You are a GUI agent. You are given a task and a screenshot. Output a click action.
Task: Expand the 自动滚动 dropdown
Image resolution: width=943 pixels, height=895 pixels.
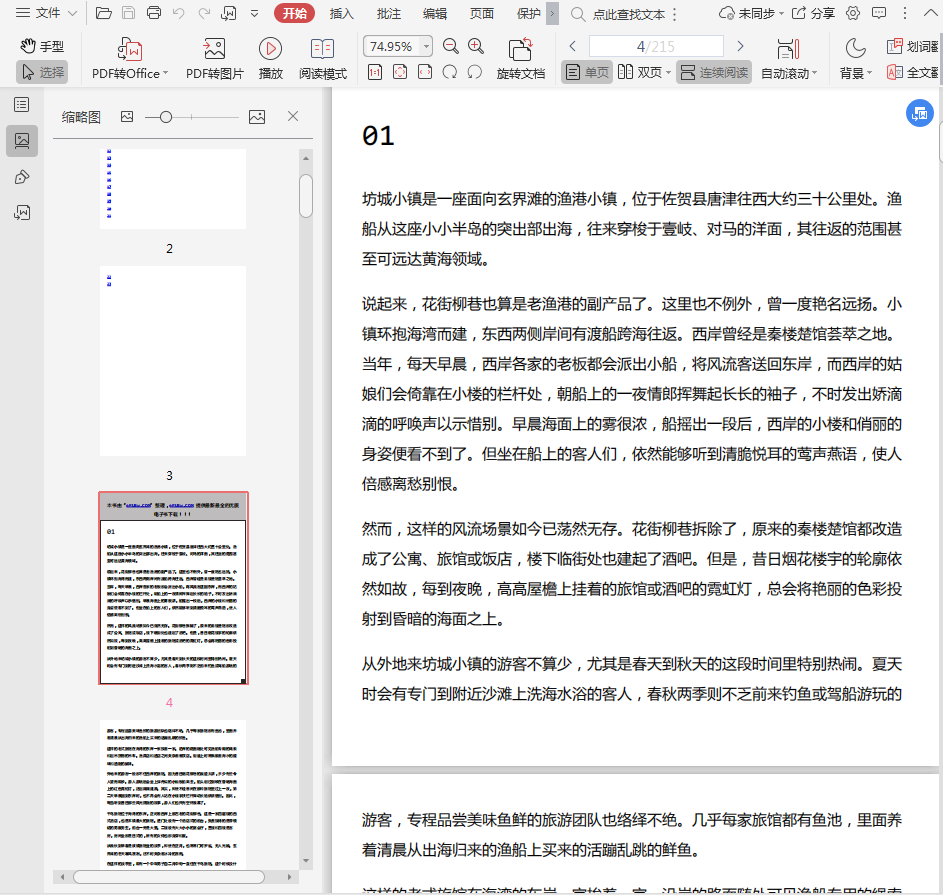[x=814, y=73]
